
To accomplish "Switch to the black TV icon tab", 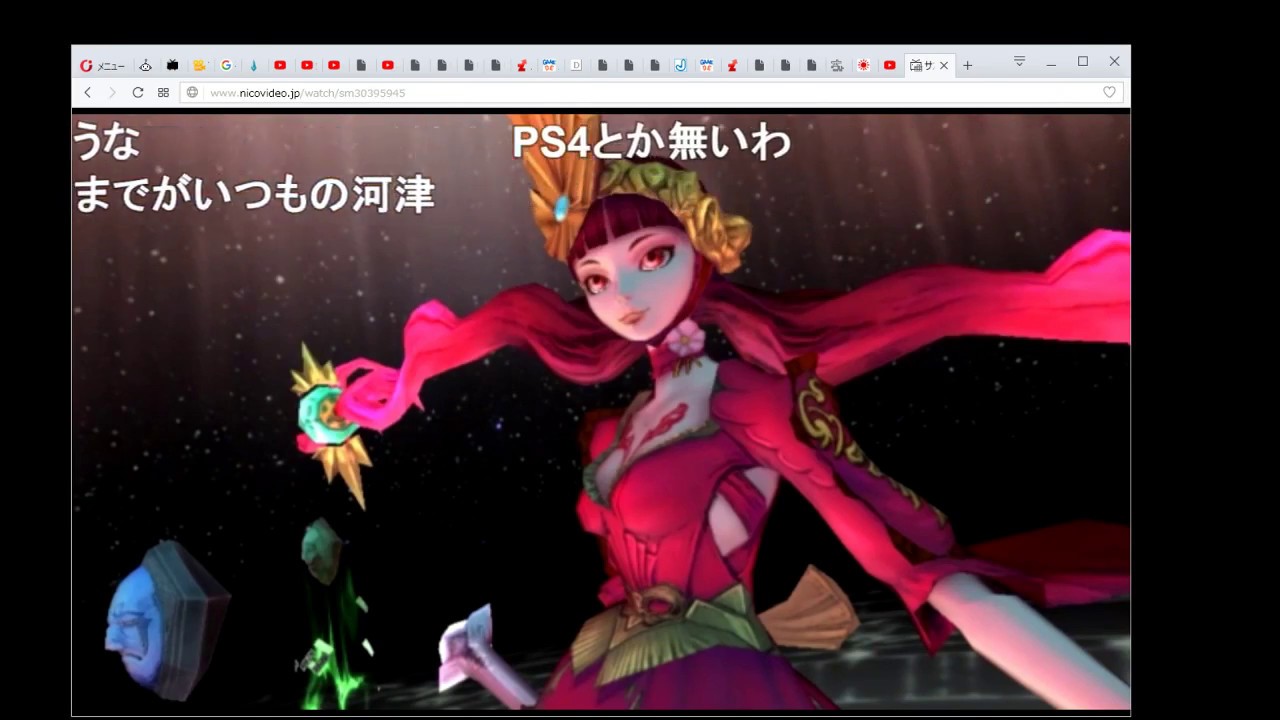I will coord(172,65).
